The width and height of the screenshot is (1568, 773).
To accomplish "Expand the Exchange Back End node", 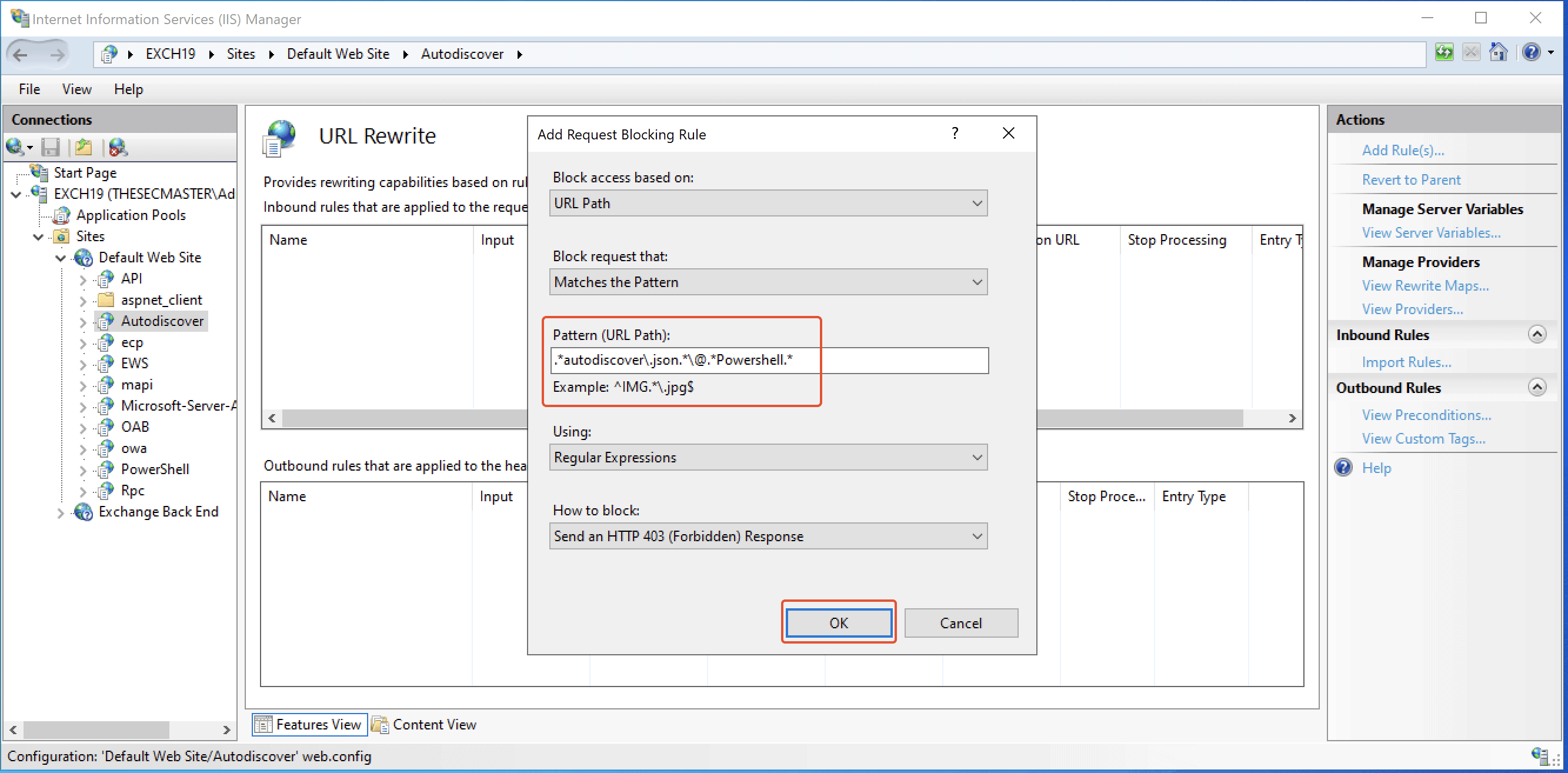I will (60, 513).
